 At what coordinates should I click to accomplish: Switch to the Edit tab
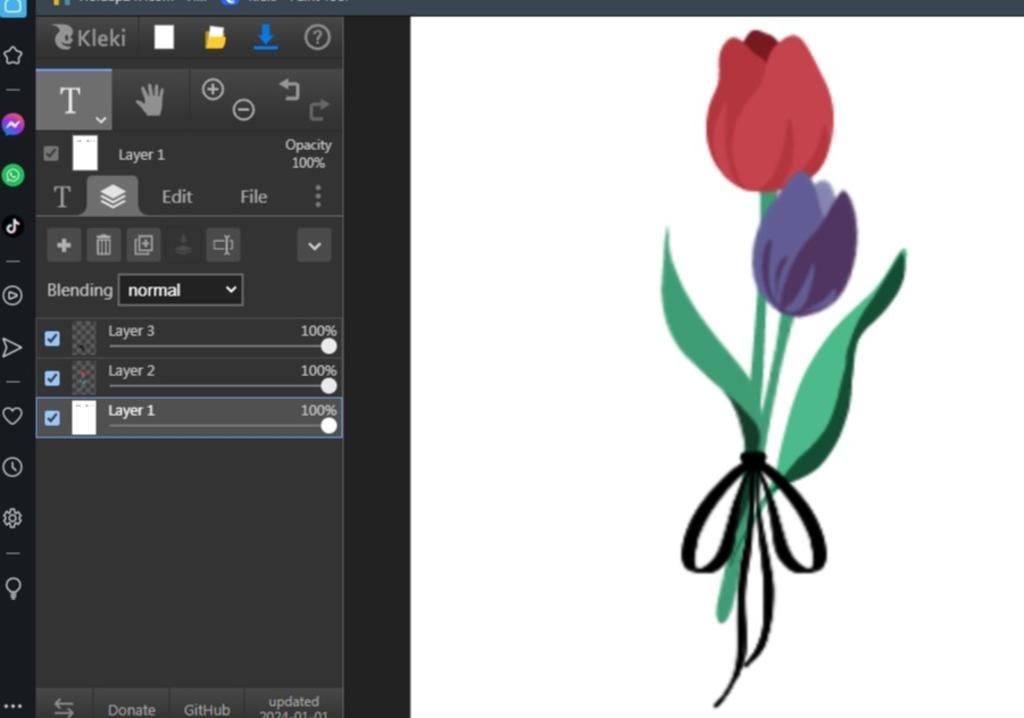click(x=177, y=196)
